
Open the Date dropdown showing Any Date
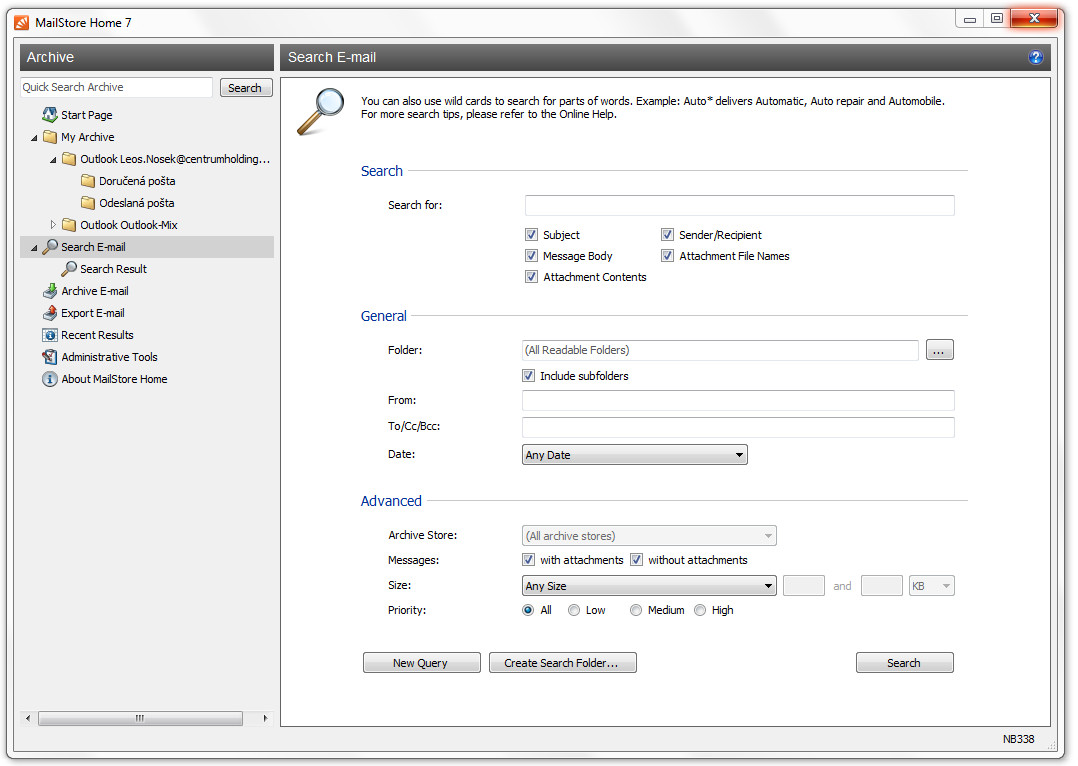coord(635,455)
